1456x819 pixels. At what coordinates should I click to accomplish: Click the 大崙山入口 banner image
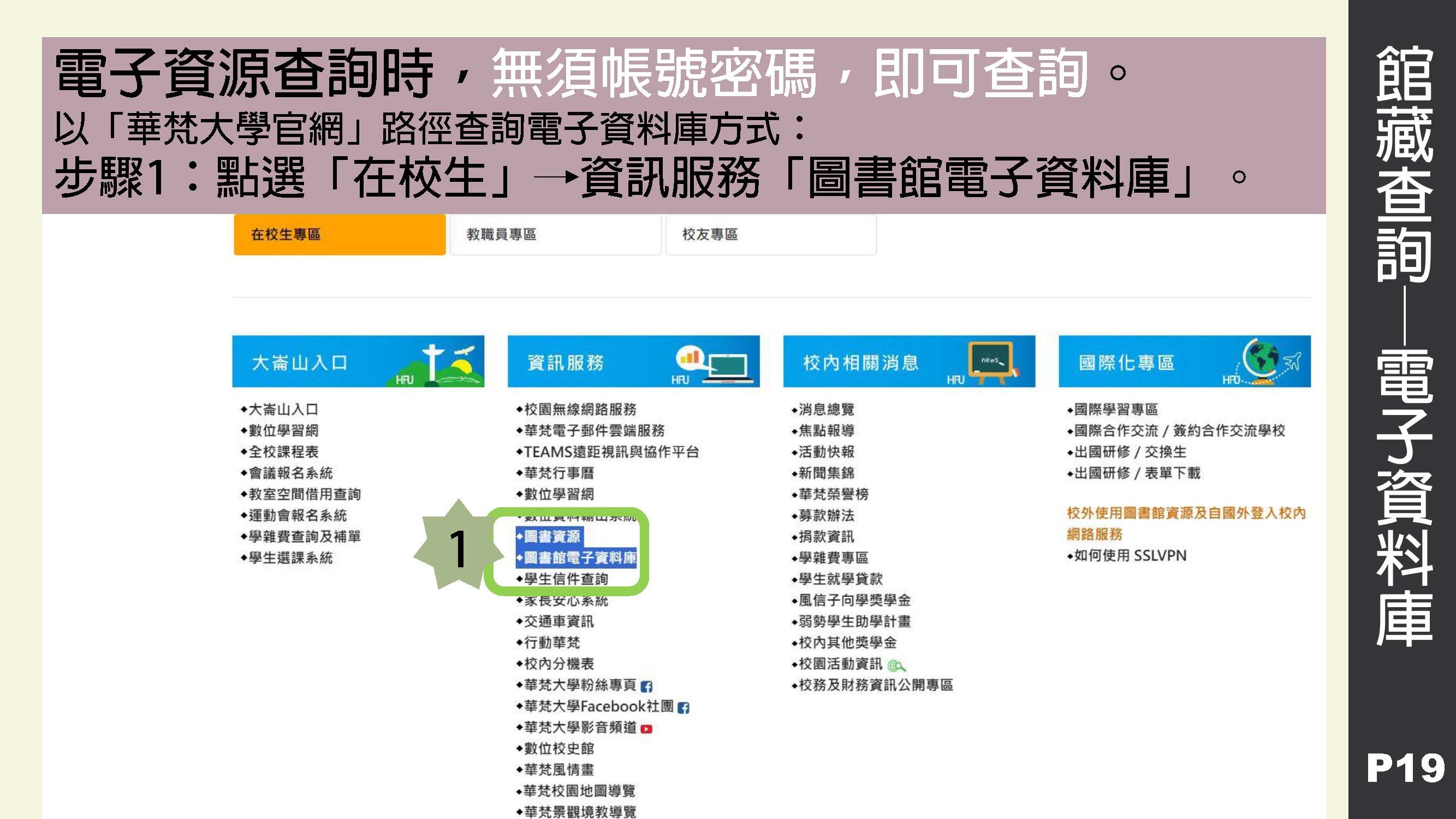tap(358, 362)
